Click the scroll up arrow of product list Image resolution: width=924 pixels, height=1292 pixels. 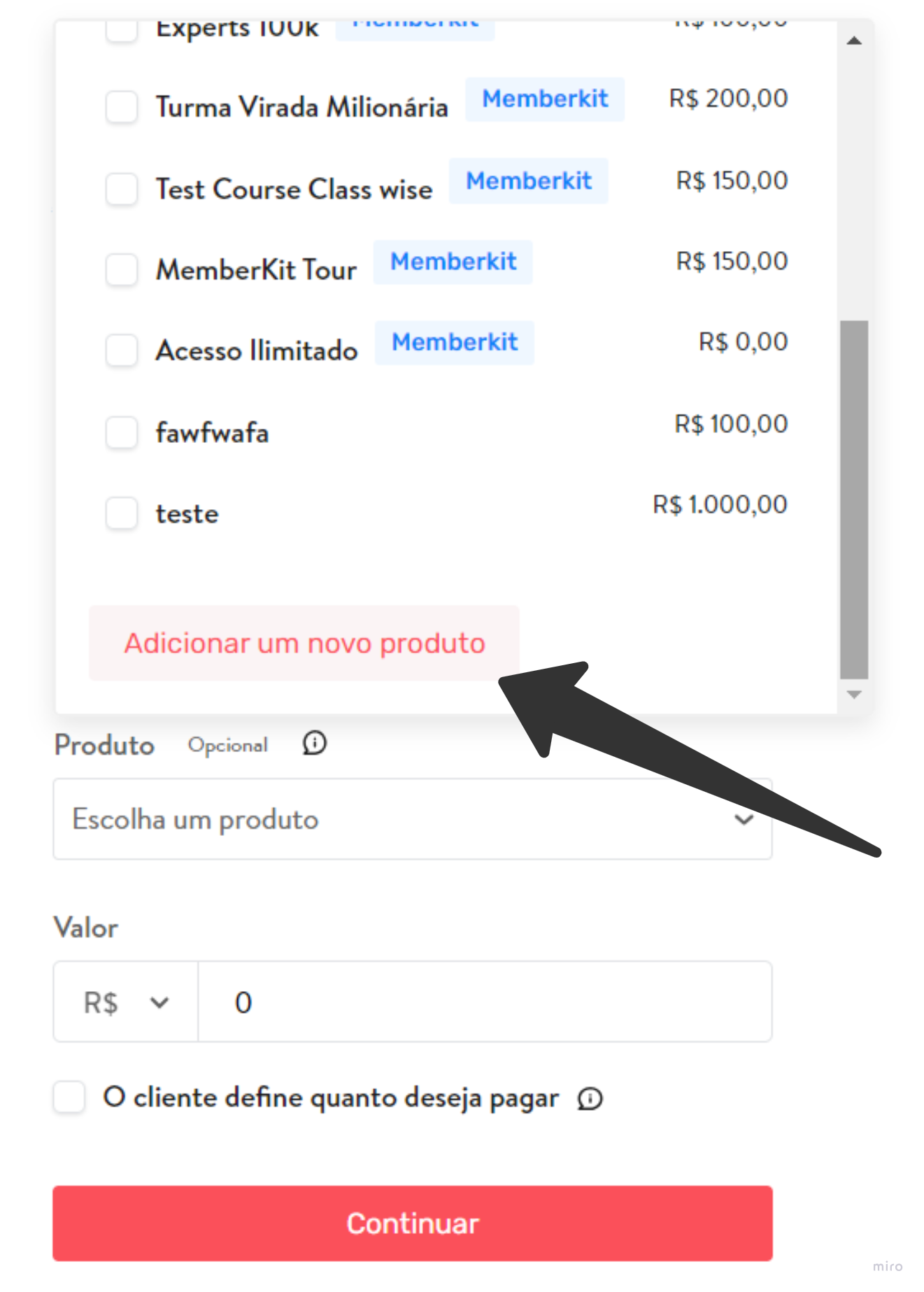(x=854, y=41)
